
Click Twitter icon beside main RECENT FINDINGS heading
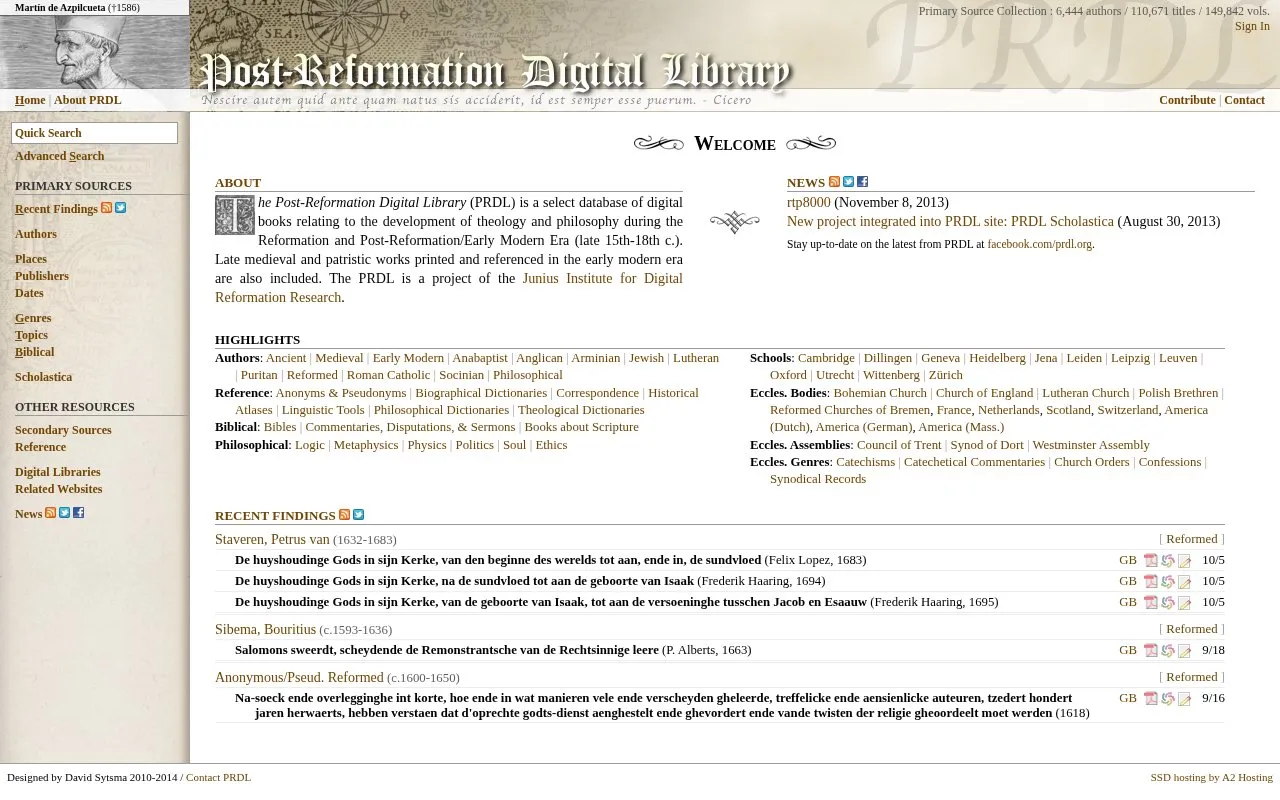click(x=359, y=515)
